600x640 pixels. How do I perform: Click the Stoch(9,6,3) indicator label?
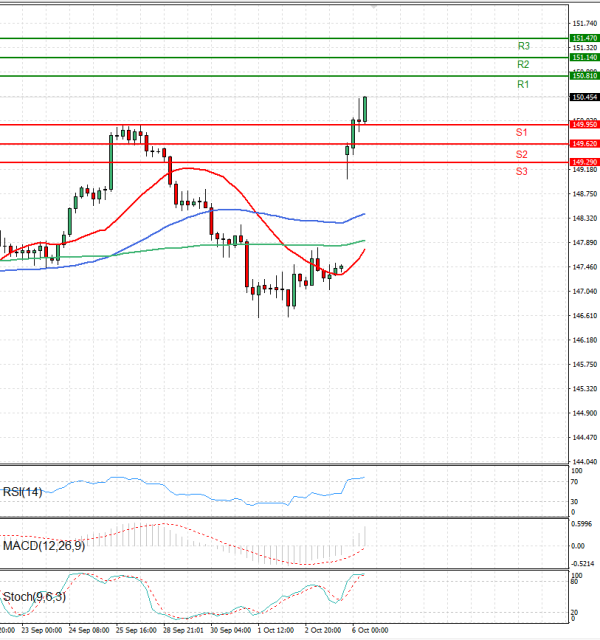coord(33,597)
